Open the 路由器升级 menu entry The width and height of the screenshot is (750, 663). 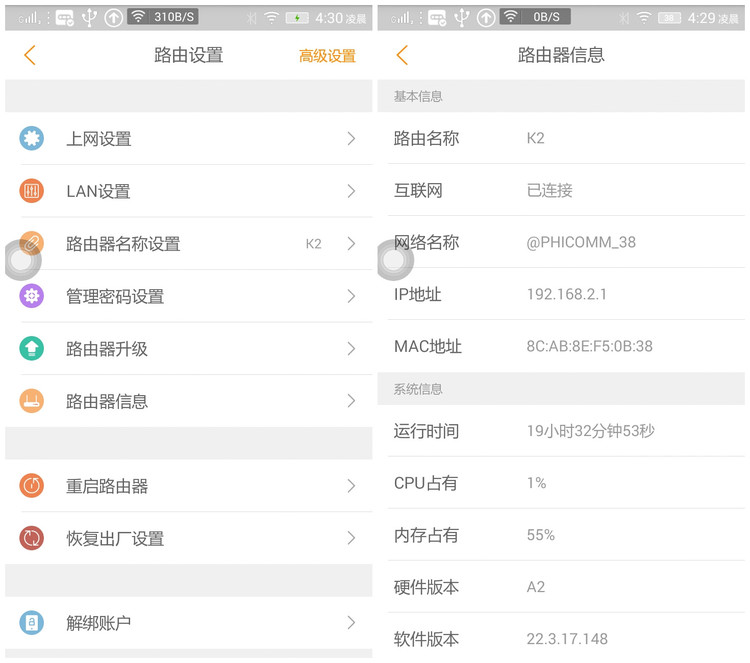pyautogui.click(x=188, y=348)
